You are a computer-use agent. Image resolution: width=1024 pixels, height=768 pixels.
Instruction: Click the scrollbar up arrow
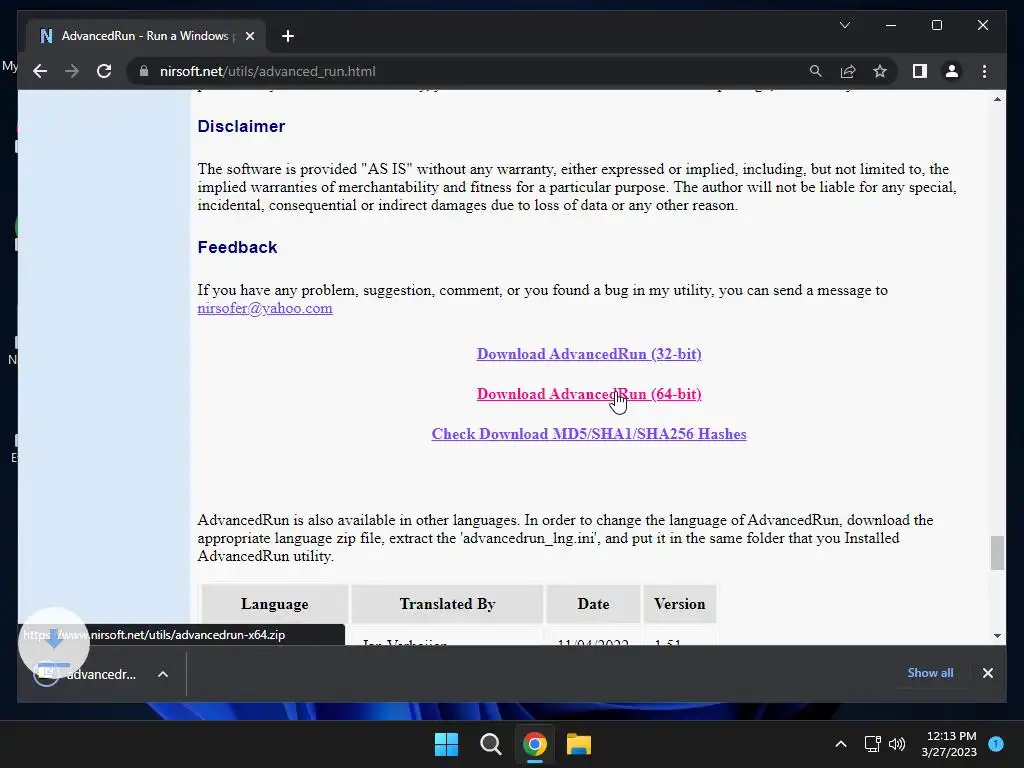point(997,99)
